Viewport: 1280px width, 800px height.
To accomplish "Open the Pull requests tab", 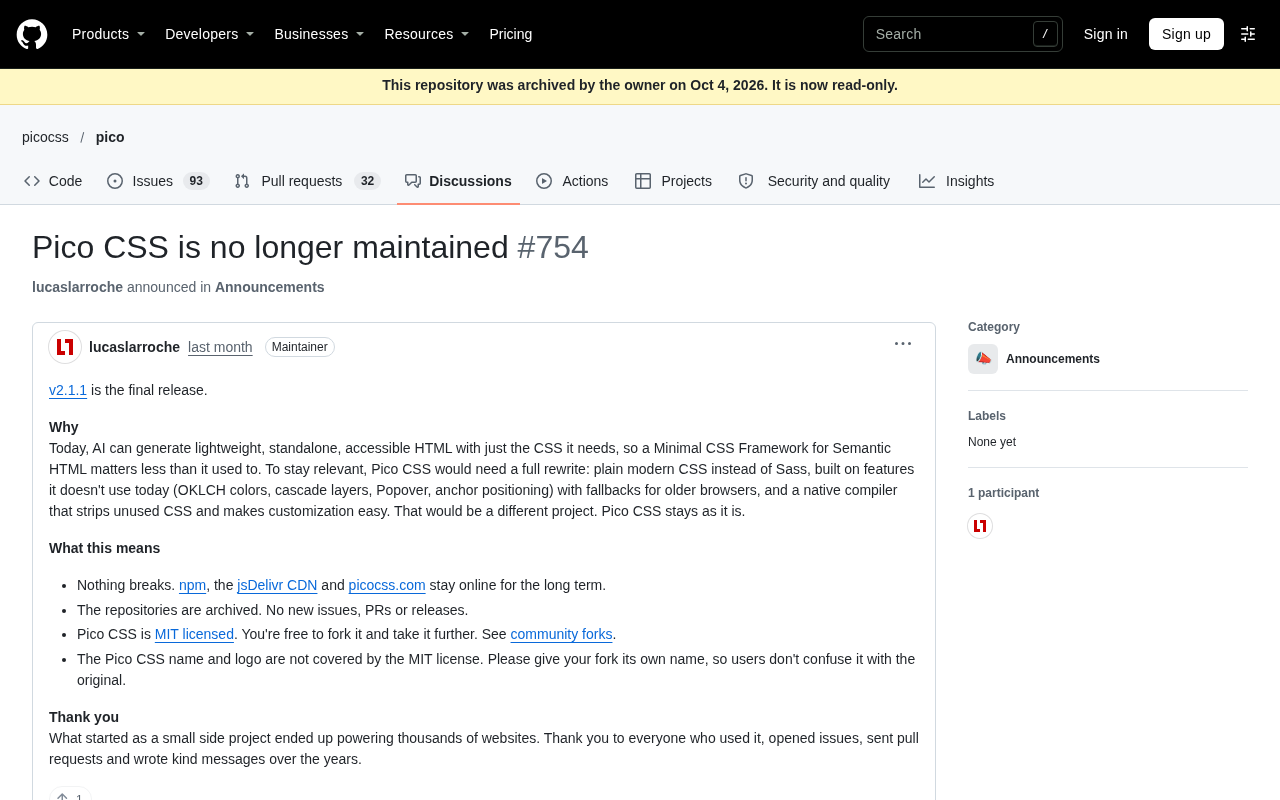I will 307,181.
